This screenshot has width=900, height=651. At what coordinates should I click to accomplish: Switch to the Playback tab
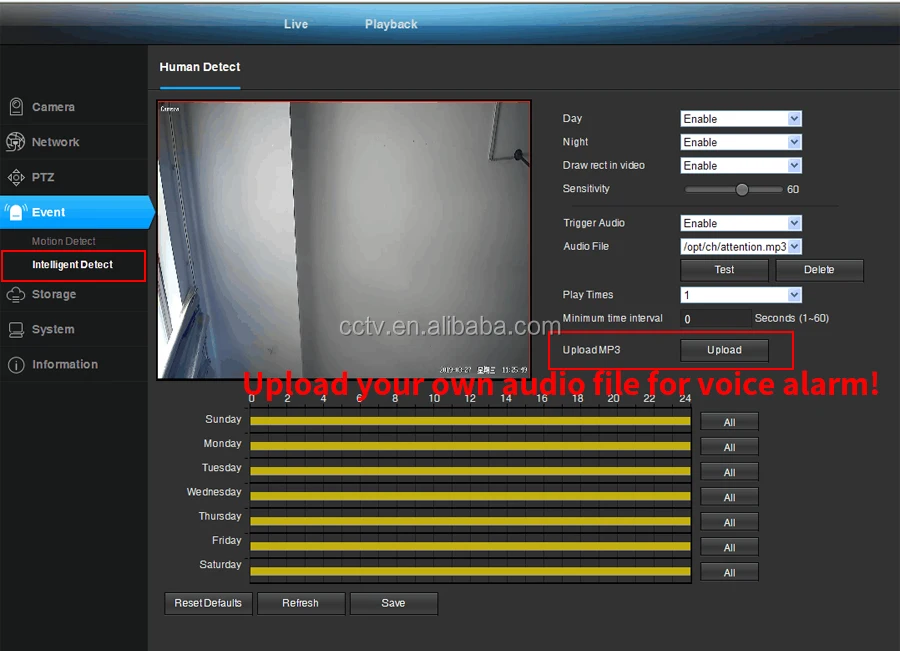pyautogui.click(x=391, y=24)
